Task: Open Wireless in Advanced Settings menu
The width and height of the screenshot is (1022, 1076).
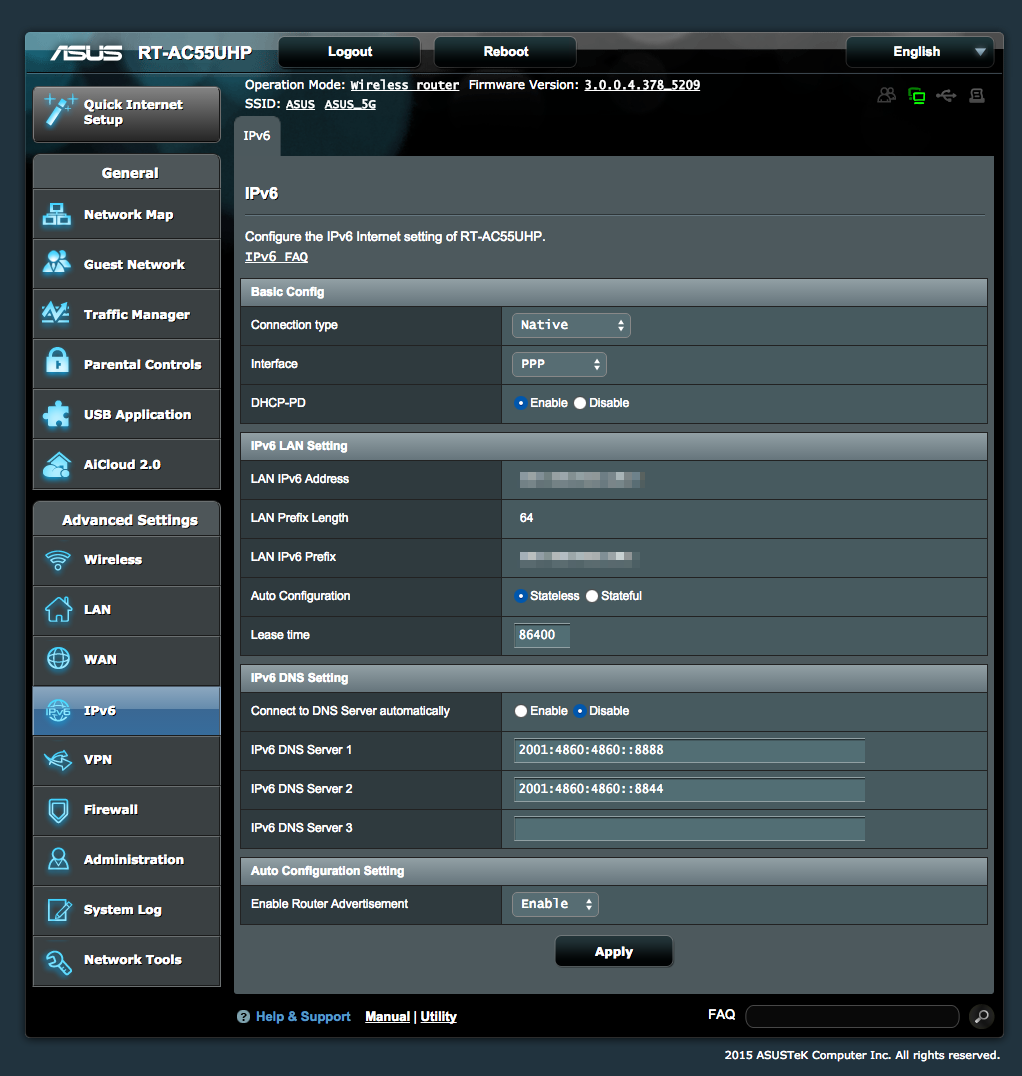Action: [x=113, y=560]
